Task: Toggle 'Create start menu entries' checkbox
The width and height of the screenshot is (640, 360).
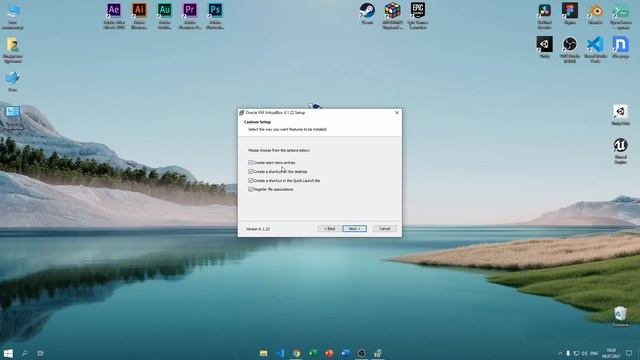Action: (251, 162)
